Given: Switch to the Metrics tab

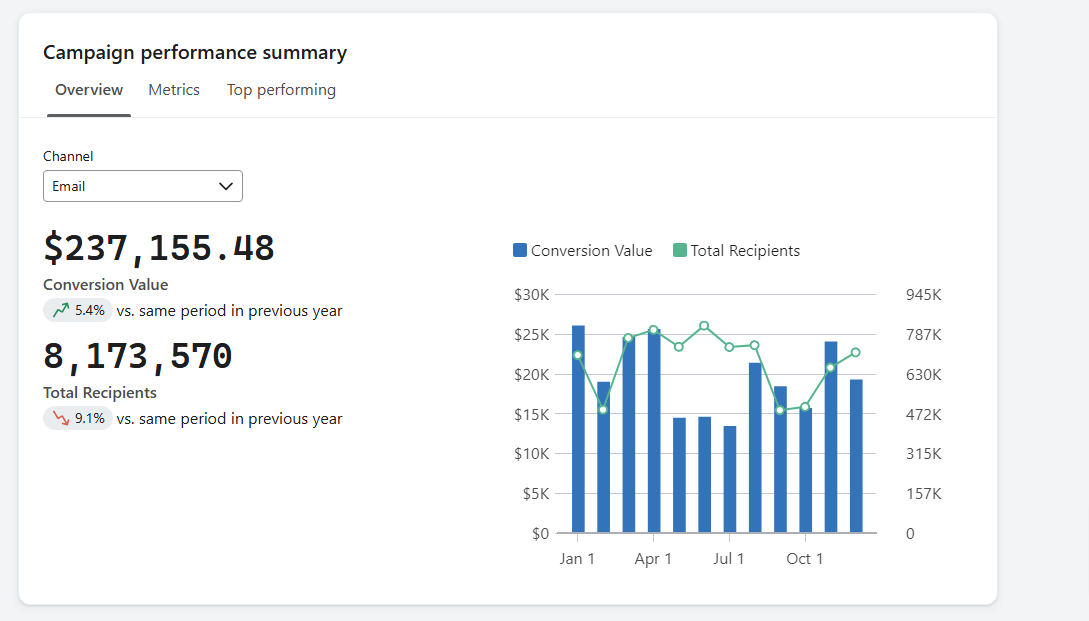Looking at the screenshot, I should [x=173, y=89].
